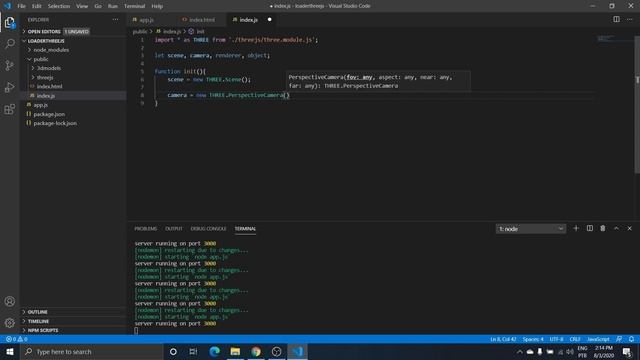Open the View menu
The width and height of the screenshot is (640, 360).
82,6
